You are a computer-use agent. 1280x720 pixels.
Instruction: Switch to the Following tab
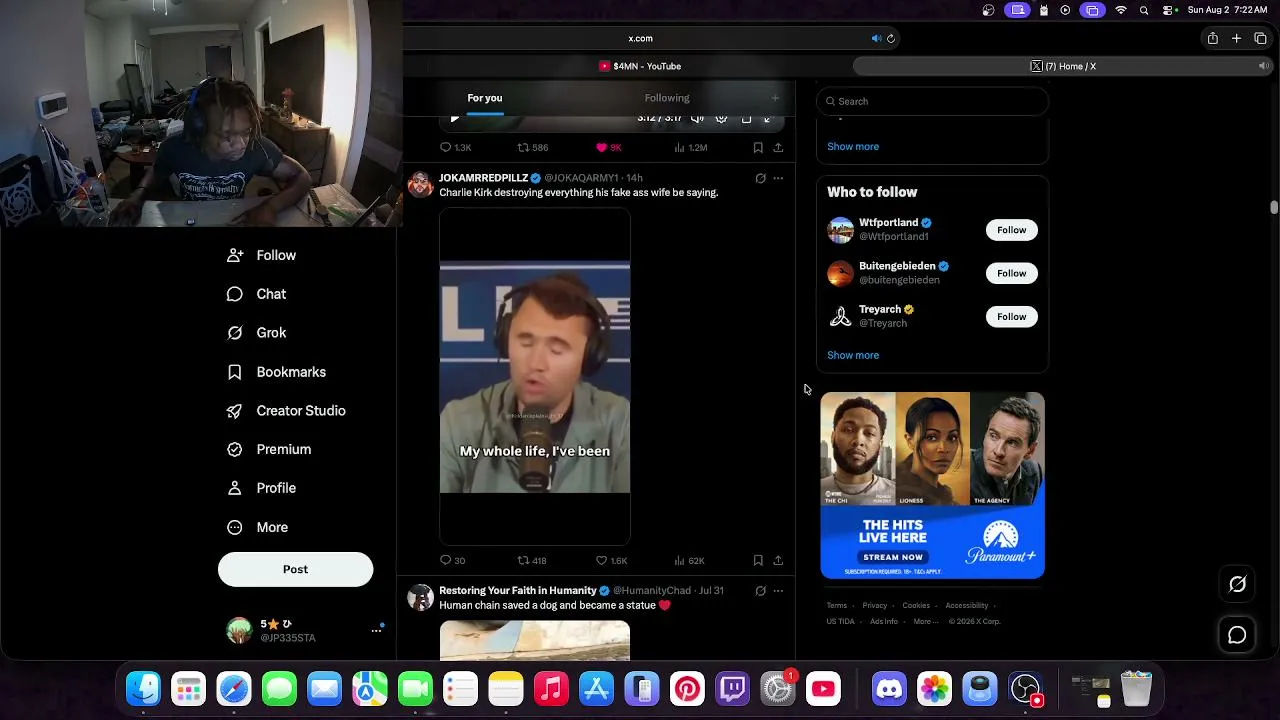point(667,98)
